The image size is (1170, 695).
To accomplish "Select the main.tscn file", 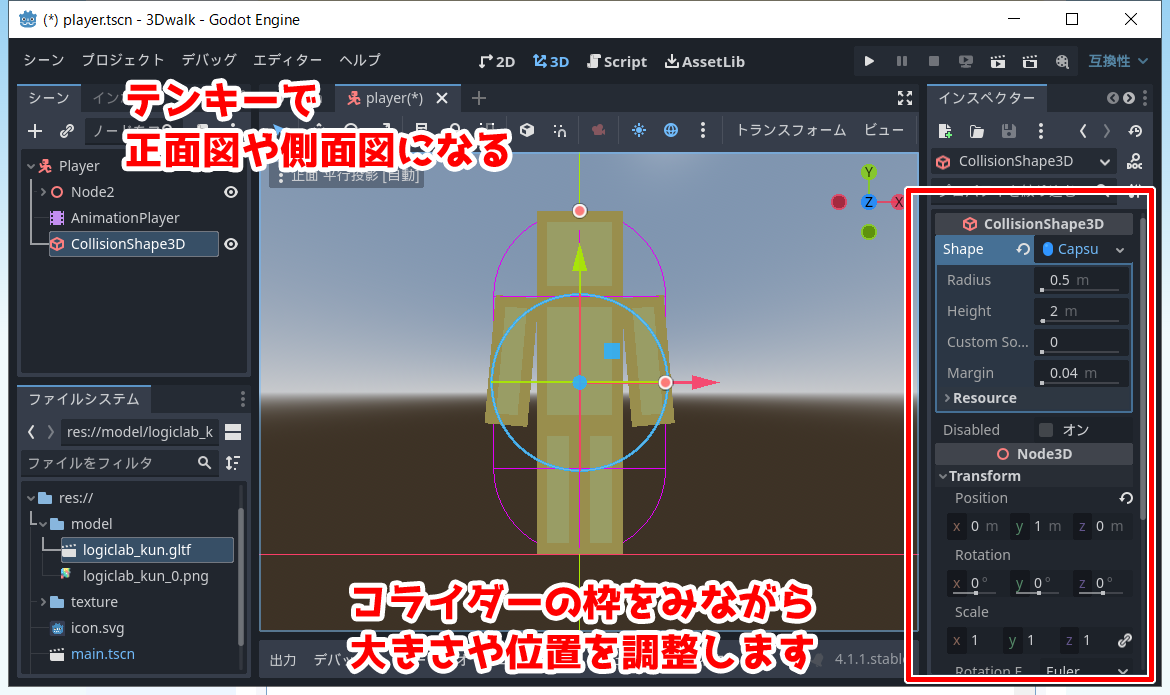I will click(x=102, y=654).
